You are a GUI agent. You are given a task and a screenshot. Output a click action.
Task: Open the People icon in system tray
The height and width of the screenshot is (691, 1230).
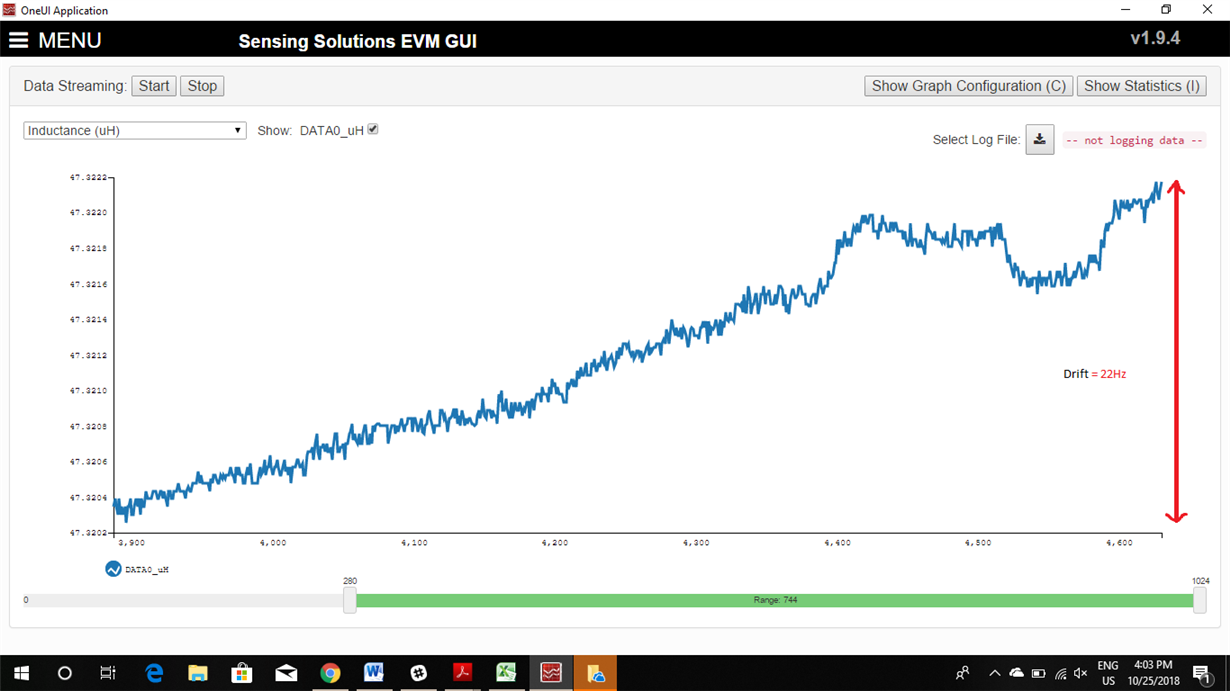click(x=962, y=673)
